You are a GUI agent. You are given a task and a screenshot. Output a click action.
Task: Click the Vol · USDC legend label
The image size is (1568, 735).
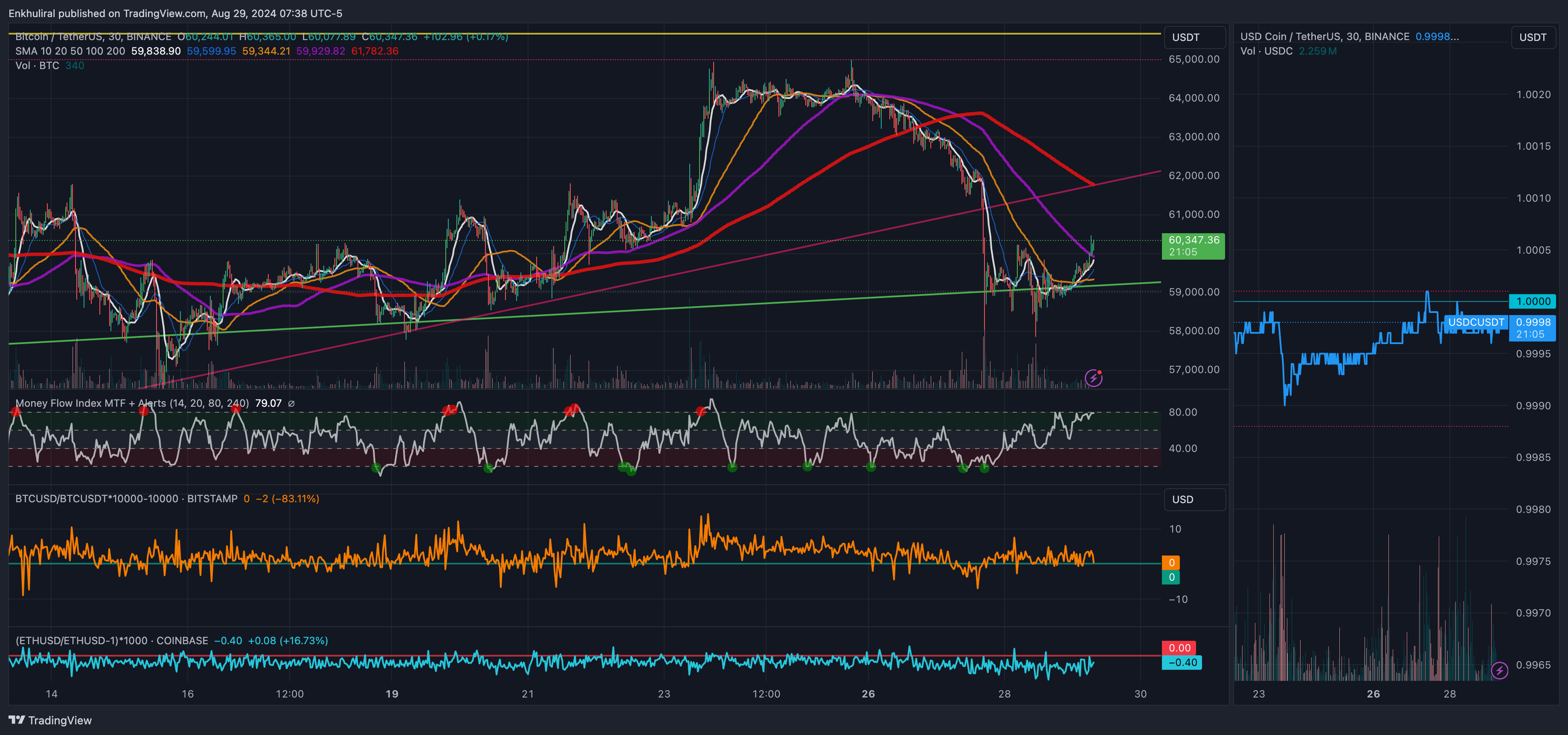pyautogui.click(x=1266, y=51)
